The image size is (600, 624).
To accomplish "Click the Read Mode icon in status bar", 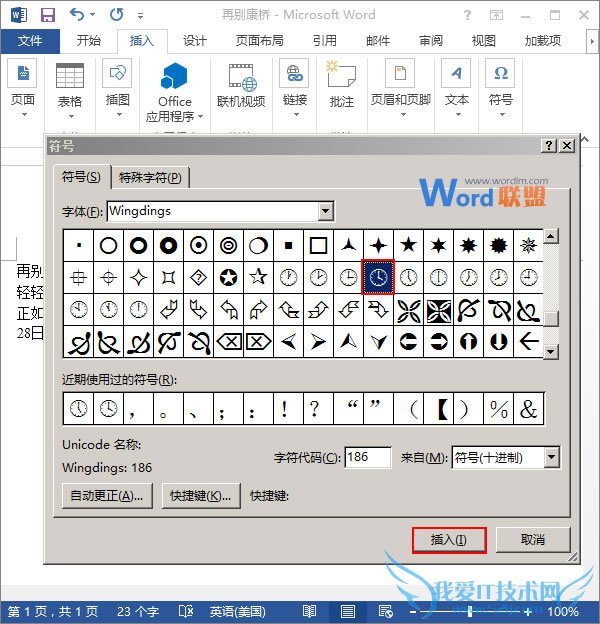I will click(x=309, y=611).
